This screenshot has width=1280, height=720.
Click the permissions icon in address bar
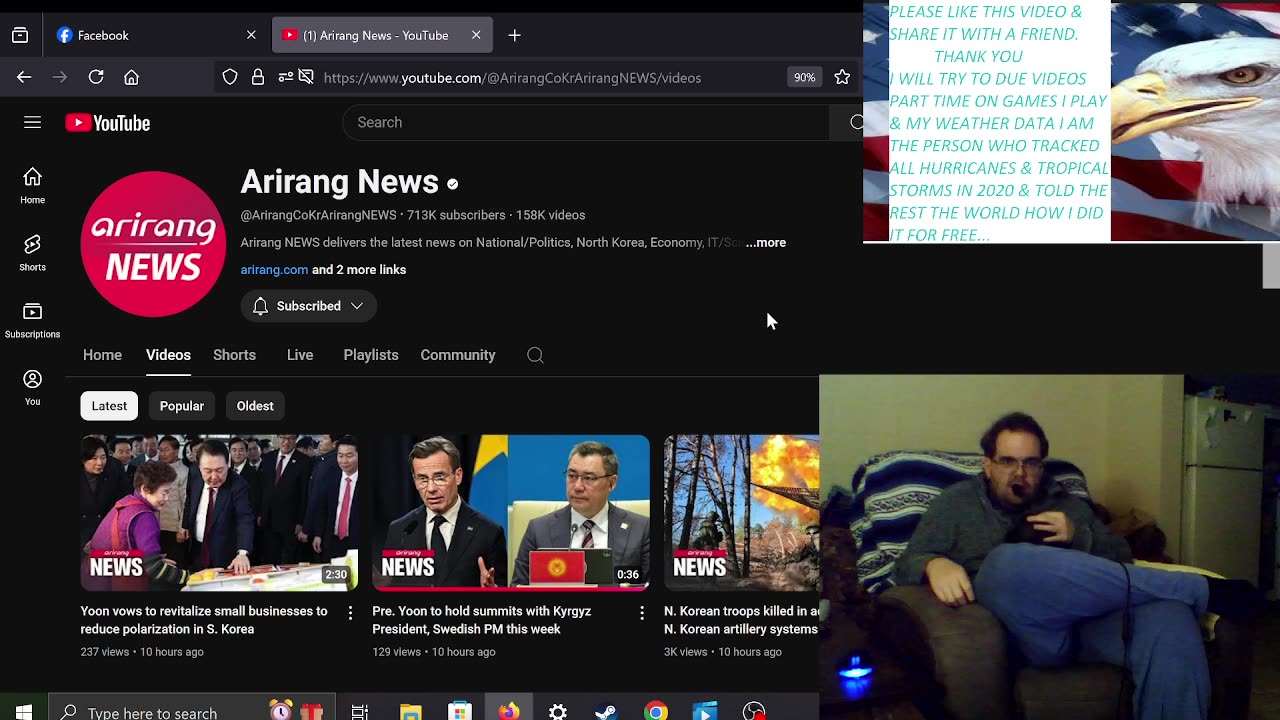point(286,77)
